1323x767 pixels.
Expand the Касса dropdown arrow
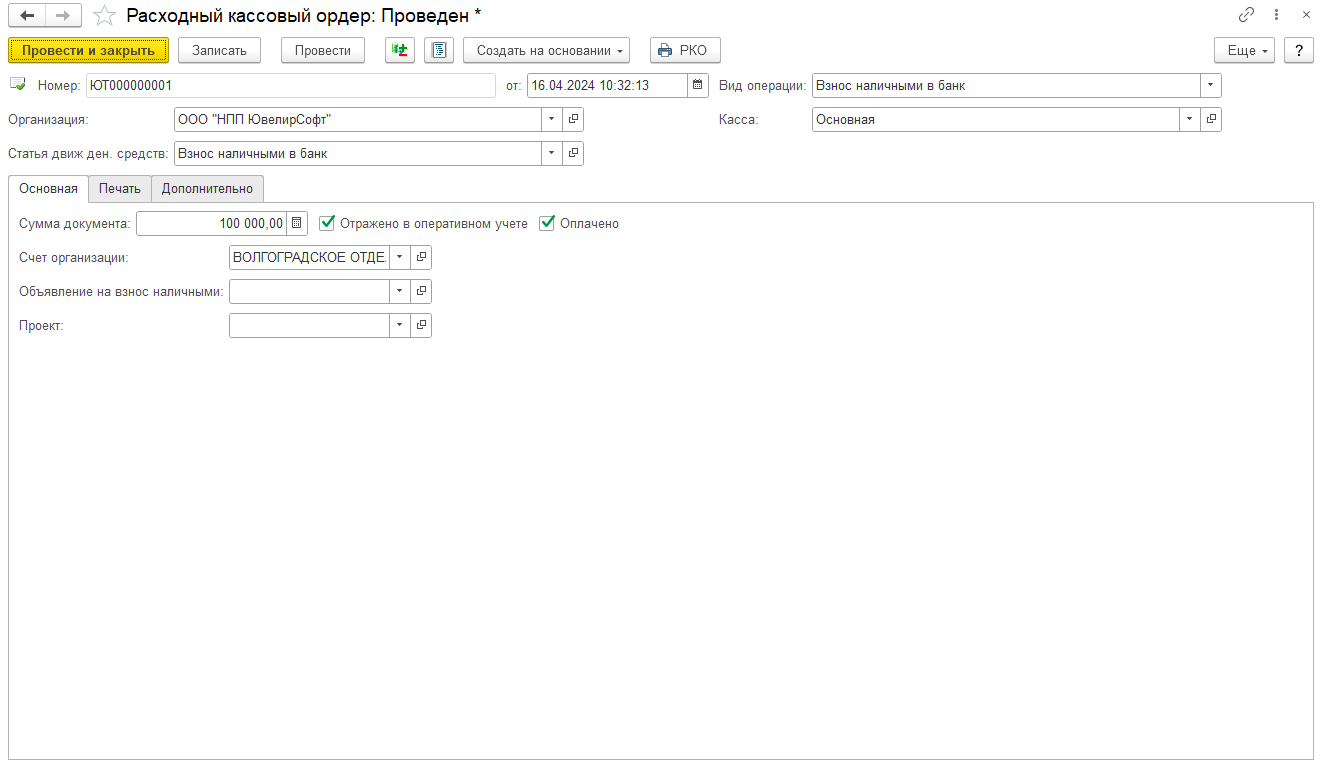tap(1190, 119)
